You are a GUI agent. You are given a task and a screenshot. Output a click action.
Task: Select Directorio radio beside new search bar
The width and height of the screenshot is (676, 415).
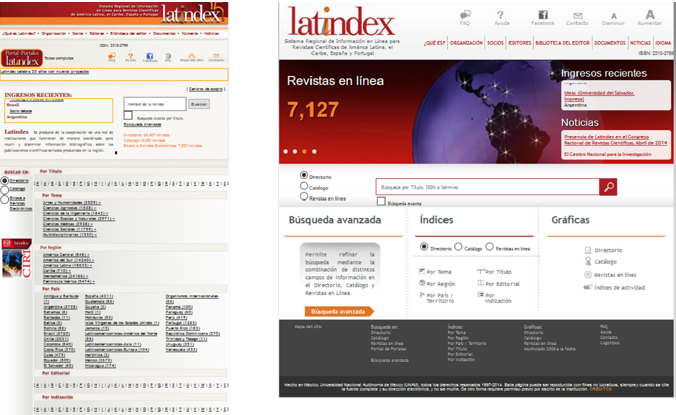tap(304, 175)
